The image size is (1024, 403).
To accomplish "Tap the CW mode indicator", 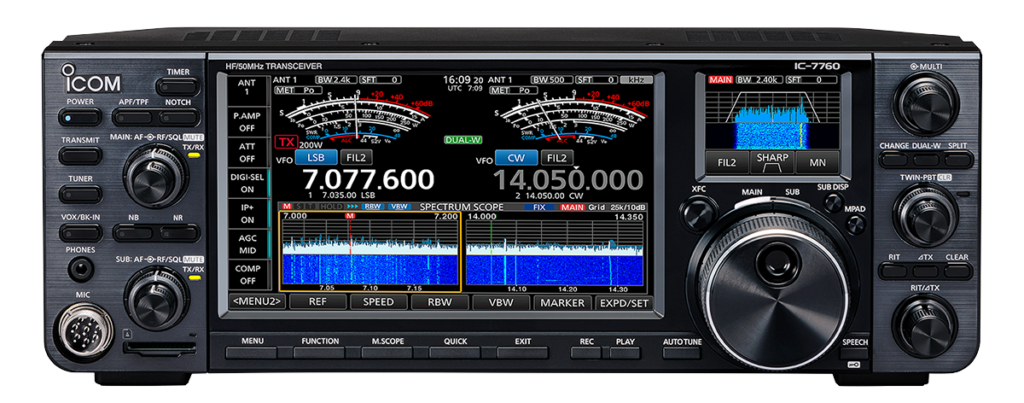I will click(516, 157).
